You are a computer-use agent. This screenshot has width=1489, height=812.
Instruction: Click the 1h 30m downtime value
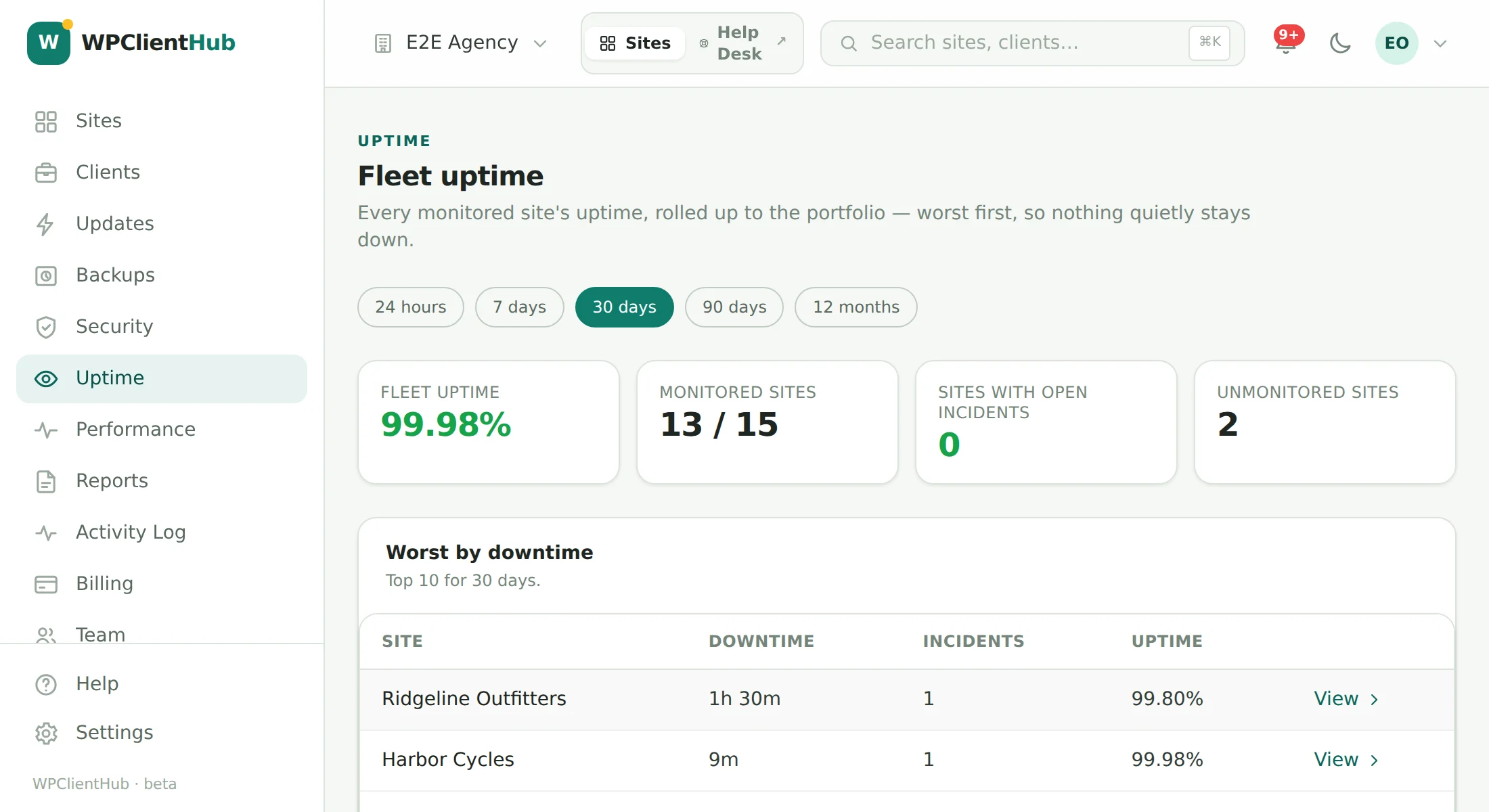[x=744, y=699]
